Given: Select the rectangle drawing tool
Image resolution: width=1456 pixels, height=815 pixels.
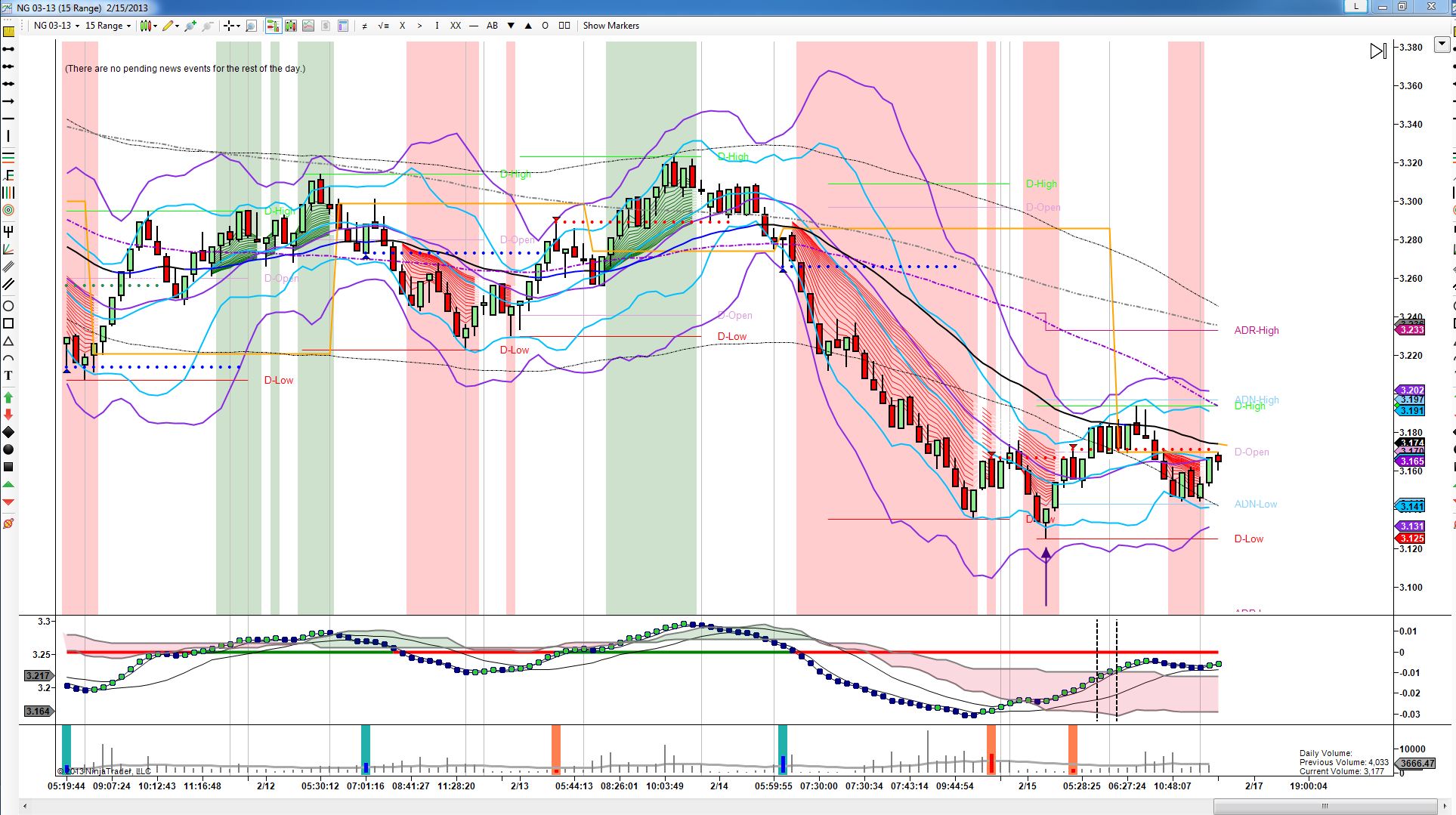Looking at the screenshot, I should coord(8,323).
